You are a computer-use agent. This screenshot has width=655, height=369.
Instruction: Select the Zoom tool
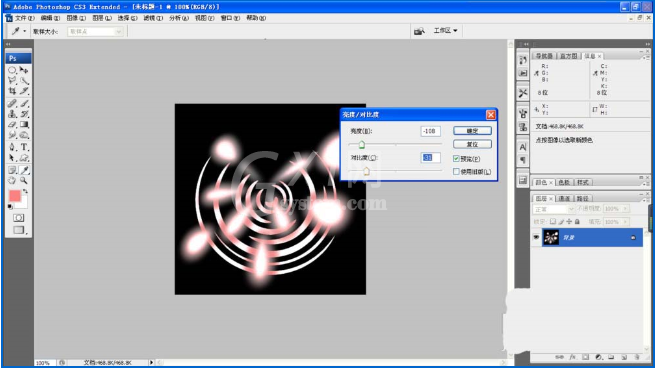click(x=24, y=181)
